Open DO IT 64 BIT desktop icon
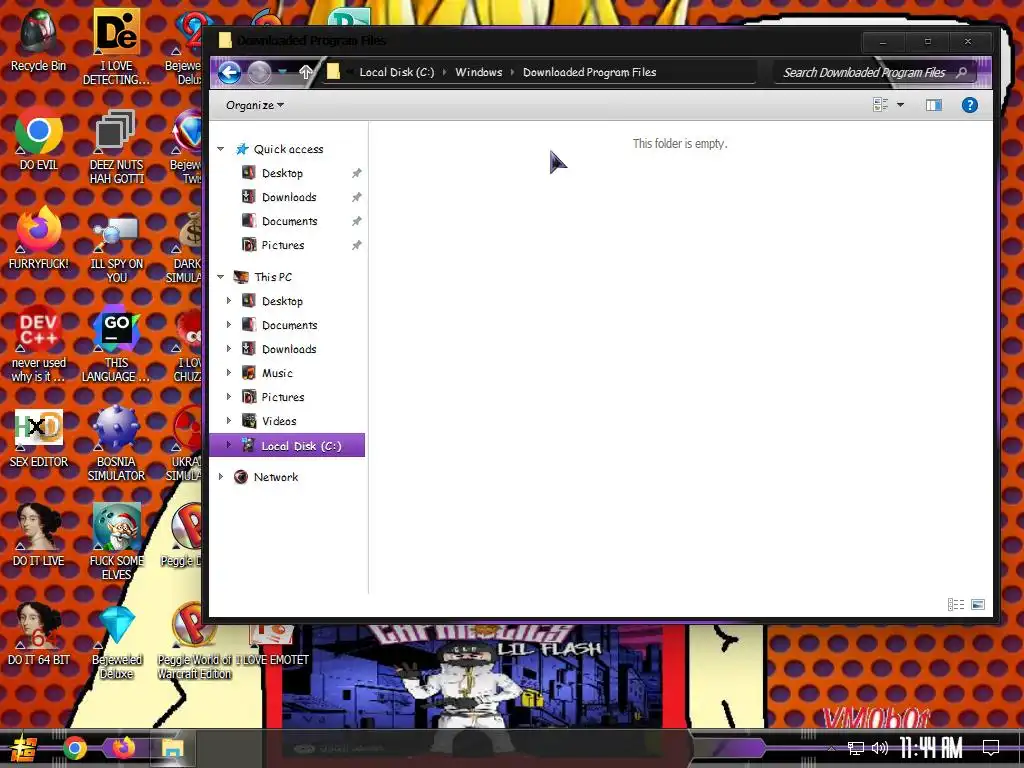The image size is (1024, 768). [x=39, y=634]
